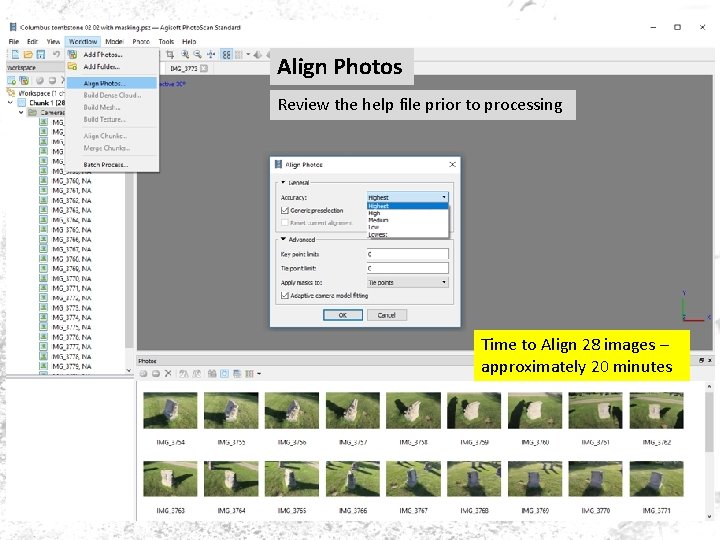Choose Add Folder from Workflow menu
Viewport: 720px width, 540px height.
pos(112,67)
